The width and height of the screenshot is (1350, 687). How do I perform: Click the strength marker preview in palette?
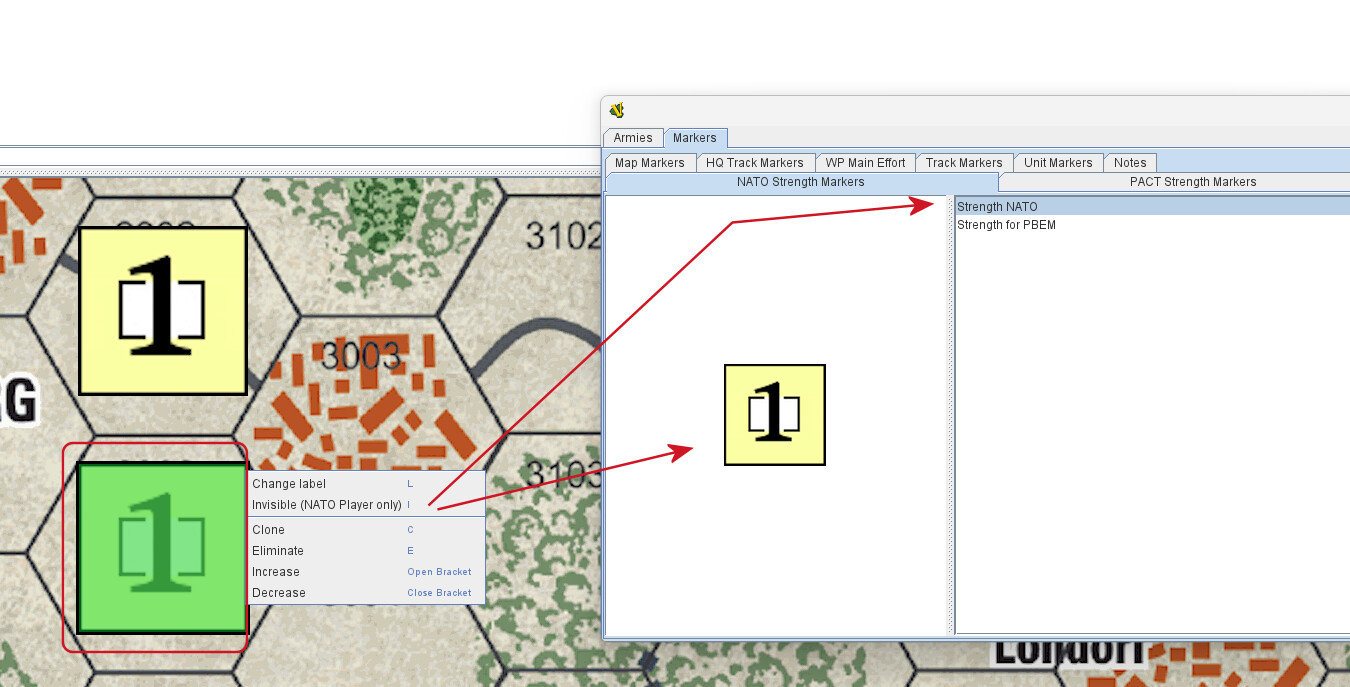coord(774,415)
